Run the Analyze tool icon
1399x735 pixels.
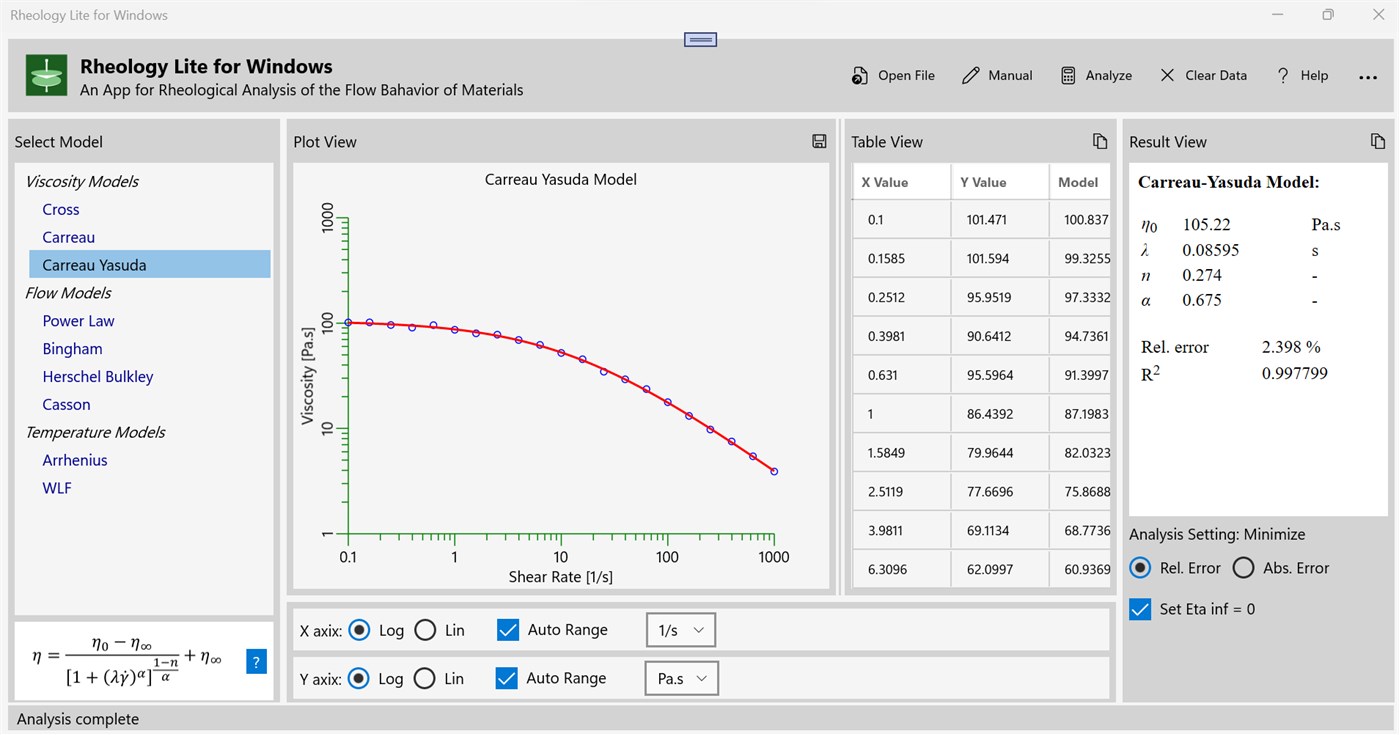pyautogui.click(x=1067, y=74)
